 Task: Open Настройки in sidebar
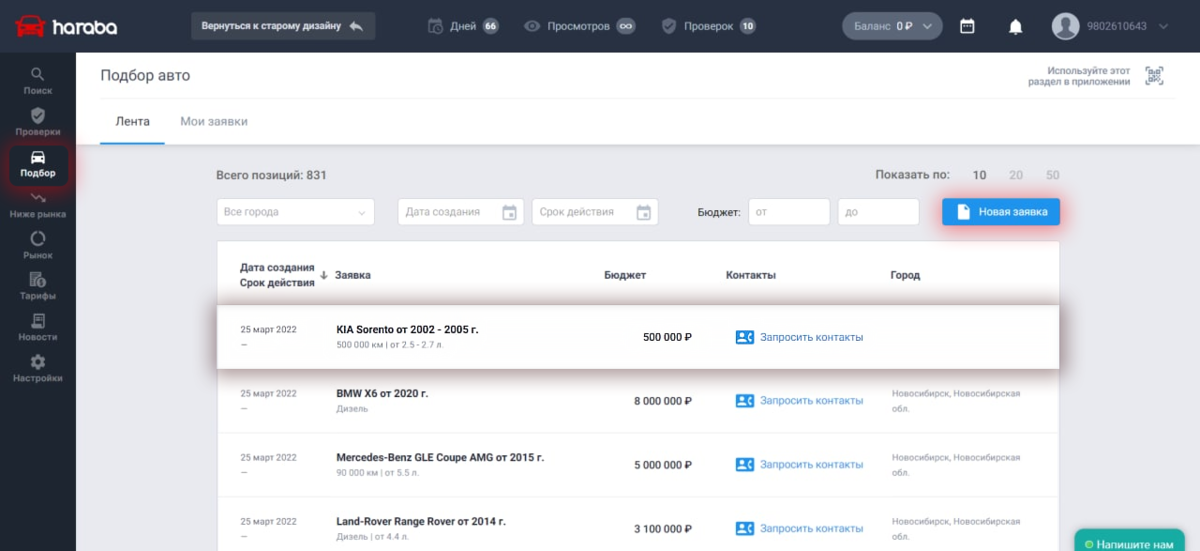click(38, 369)
